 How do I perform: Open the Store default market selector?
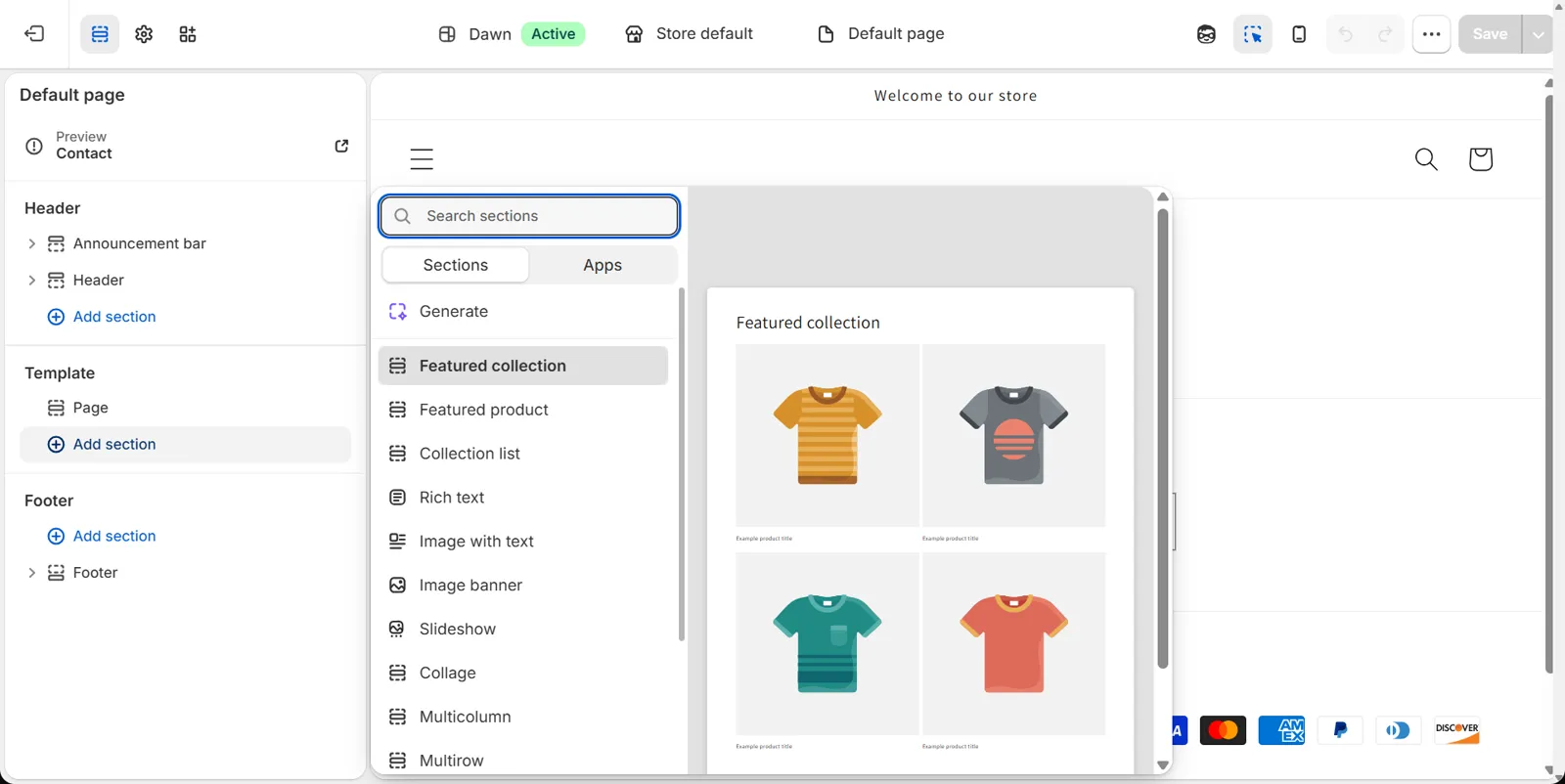click(x=689, y=34)
